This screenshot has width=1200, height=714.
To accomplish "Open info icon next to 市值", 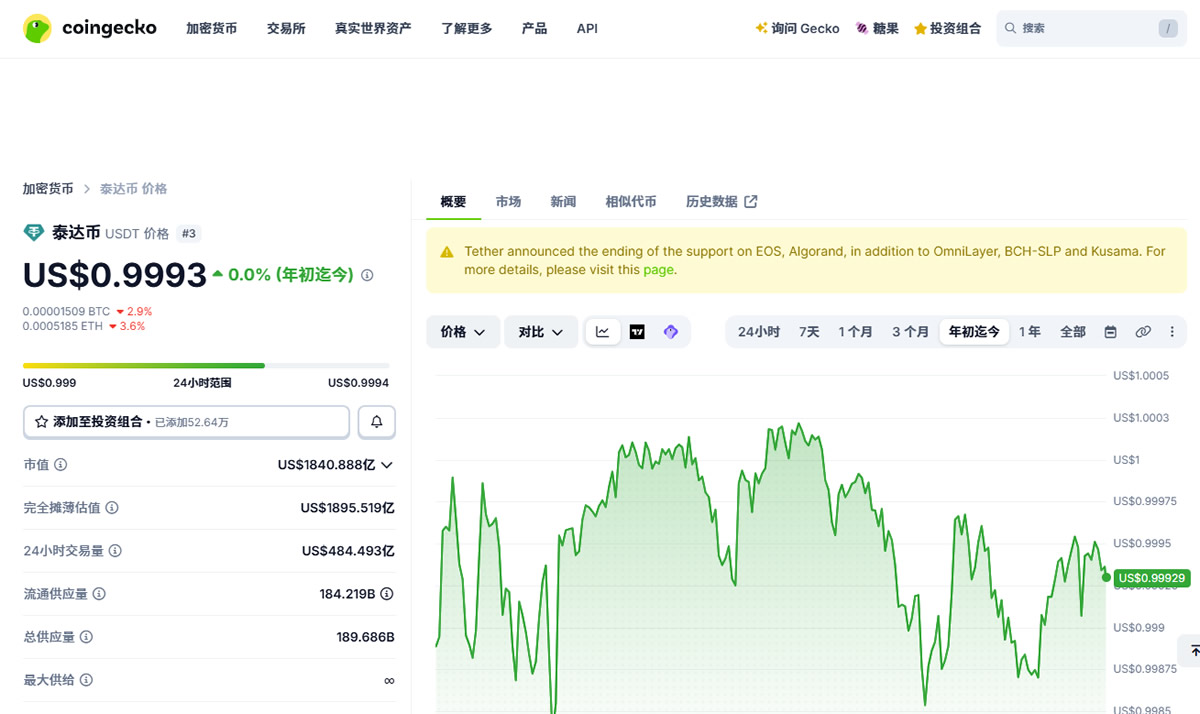I will 61,465.
